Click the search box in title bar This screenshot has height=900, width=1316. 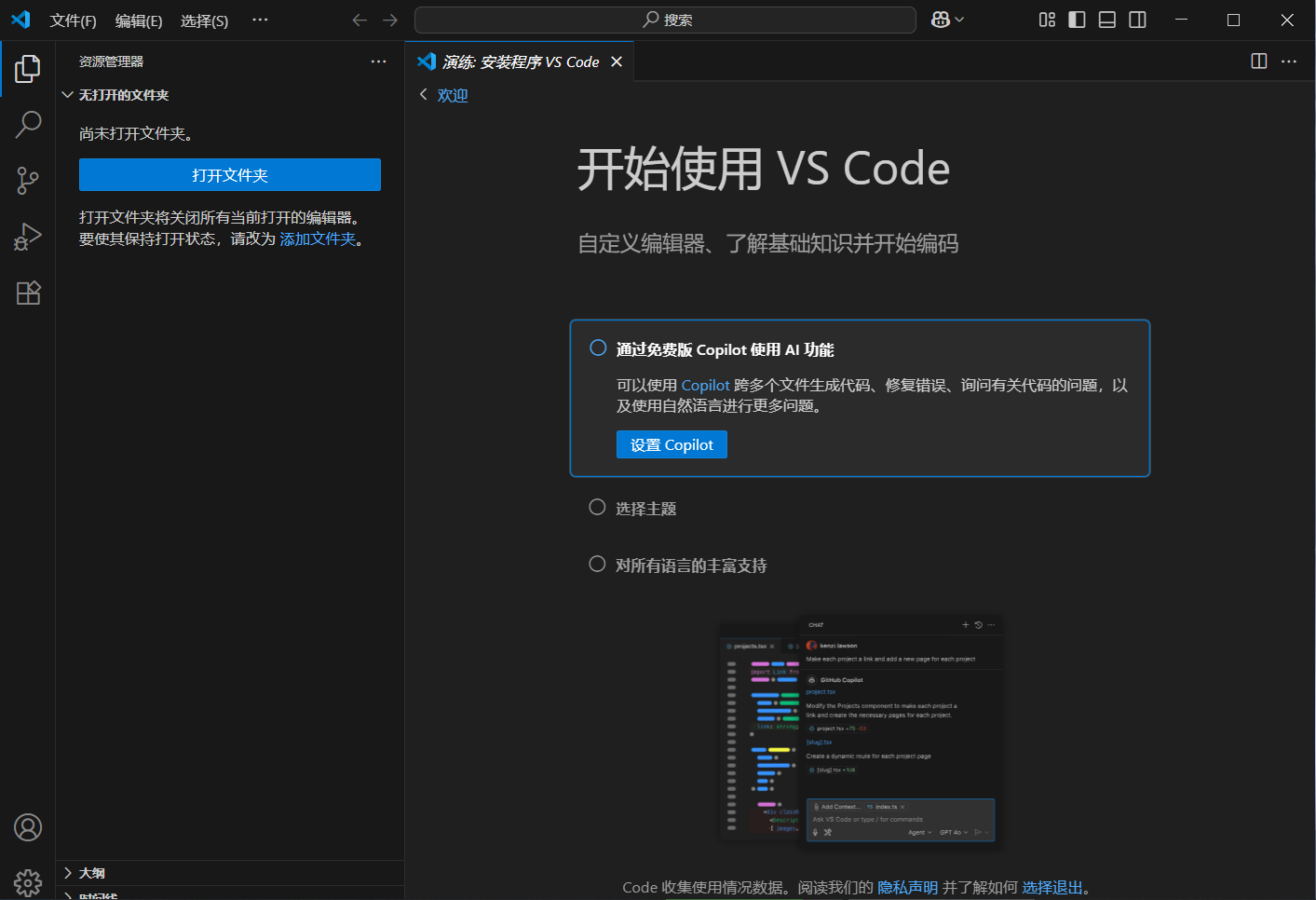pyautogui.click(x=665, y=20)
